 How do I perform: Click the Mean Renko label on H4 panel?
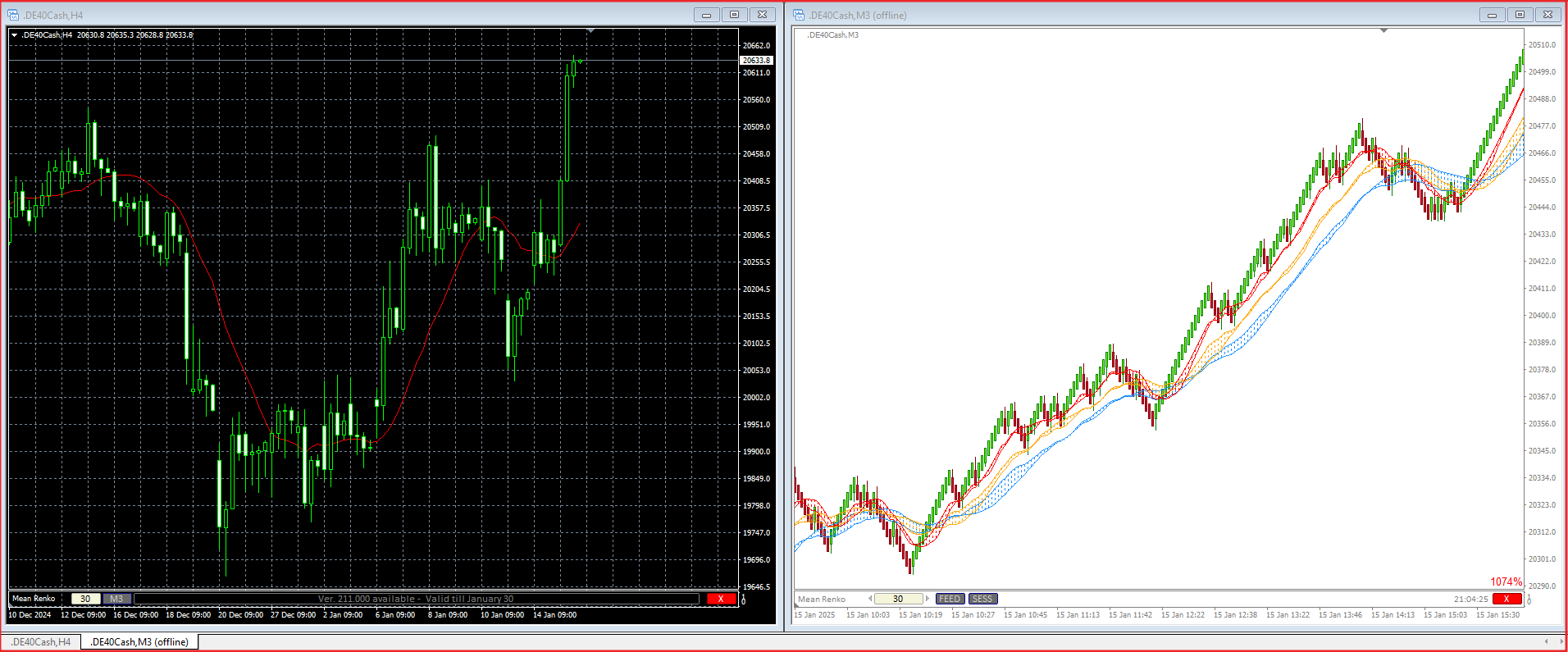point(34,599)
